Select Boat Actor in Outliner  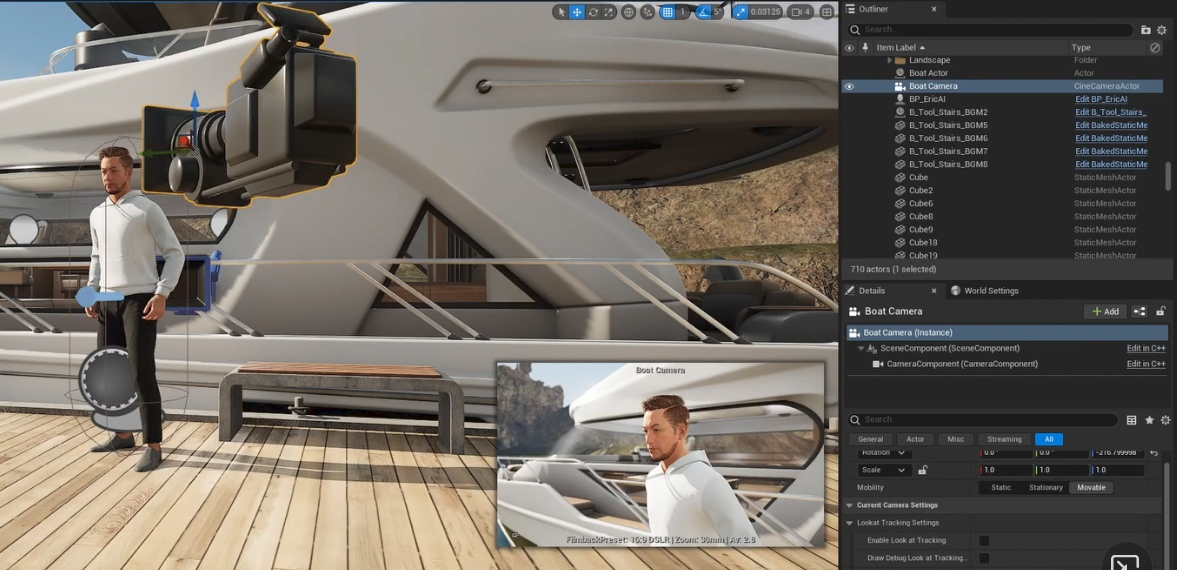929,73
